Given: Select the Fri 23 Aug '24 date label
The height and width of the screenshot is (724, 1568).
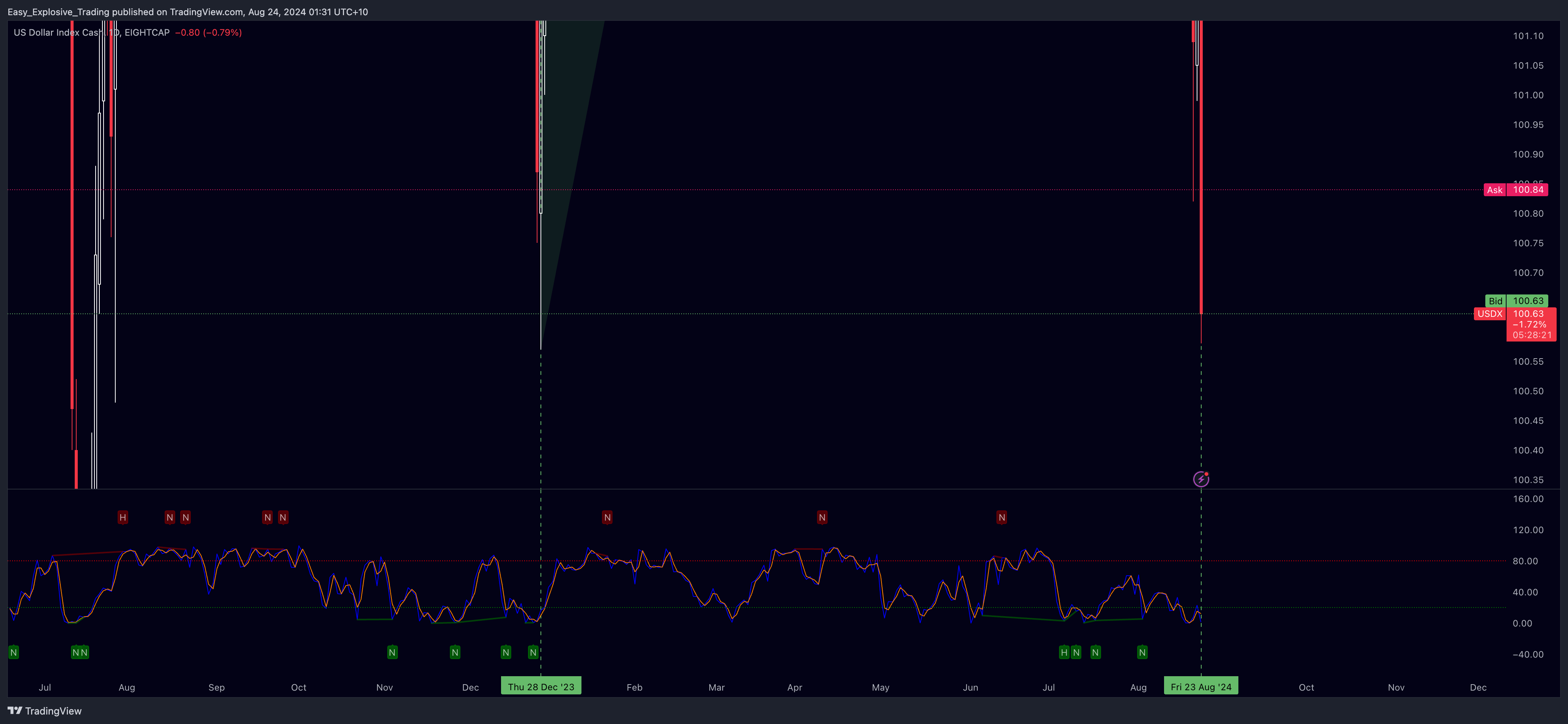Looking at the screenshot, I should point(1201,686).
